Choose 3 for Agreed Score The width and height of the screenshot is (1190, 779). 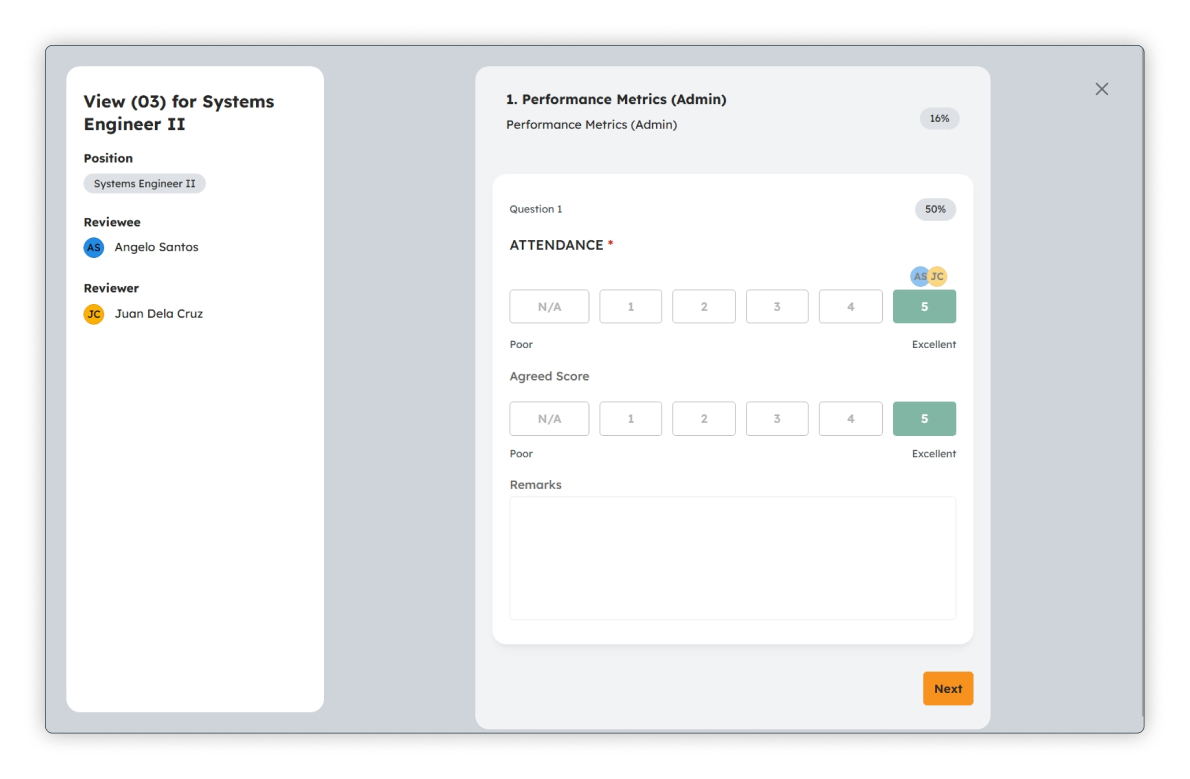pos(777,418)
